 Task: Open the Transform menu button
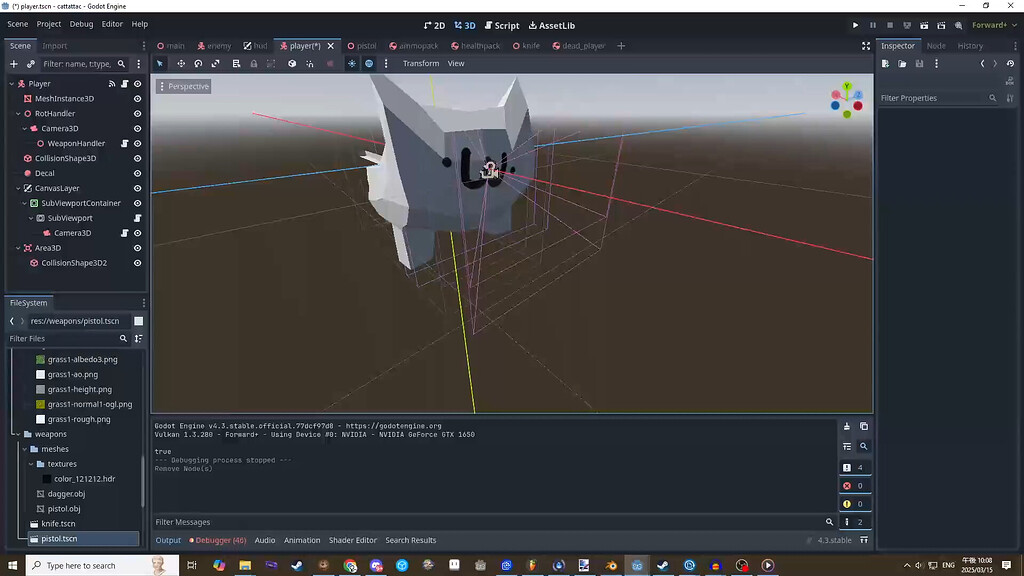(421, 63)
